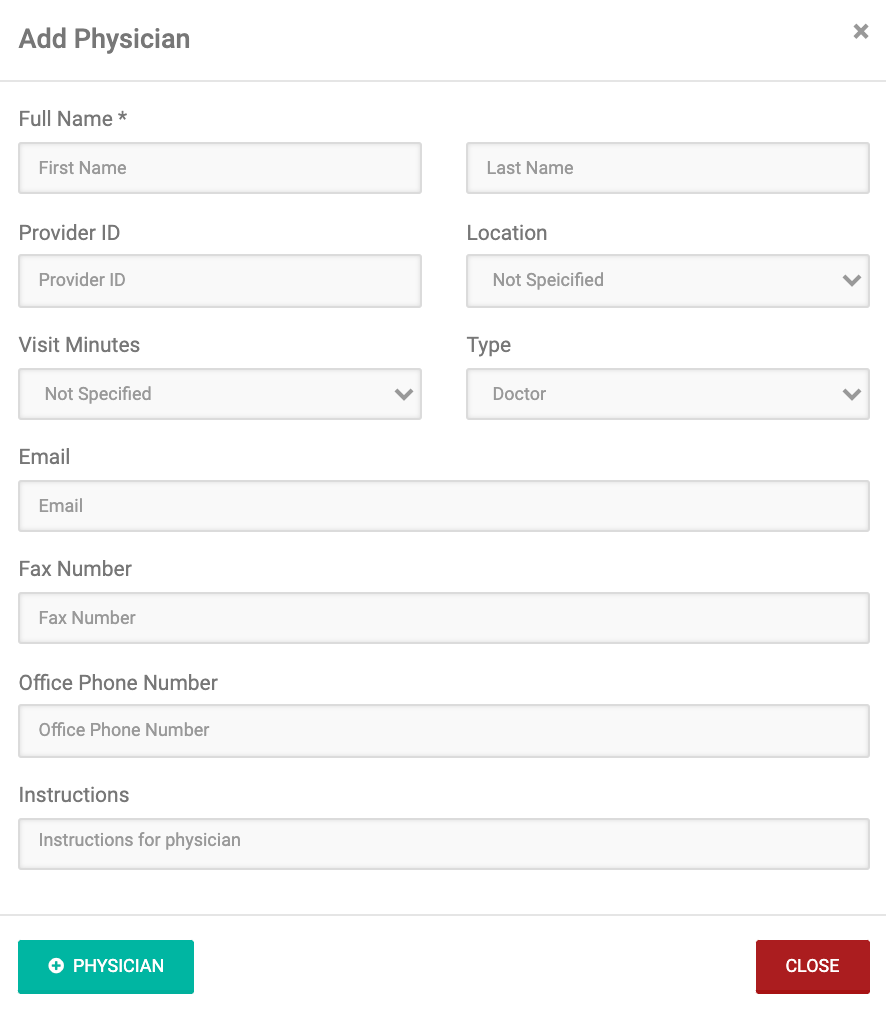Click the Add Physician heading
Image resolution: width=886 pixels, height=1010 pixels.
(x=104, y=39)
